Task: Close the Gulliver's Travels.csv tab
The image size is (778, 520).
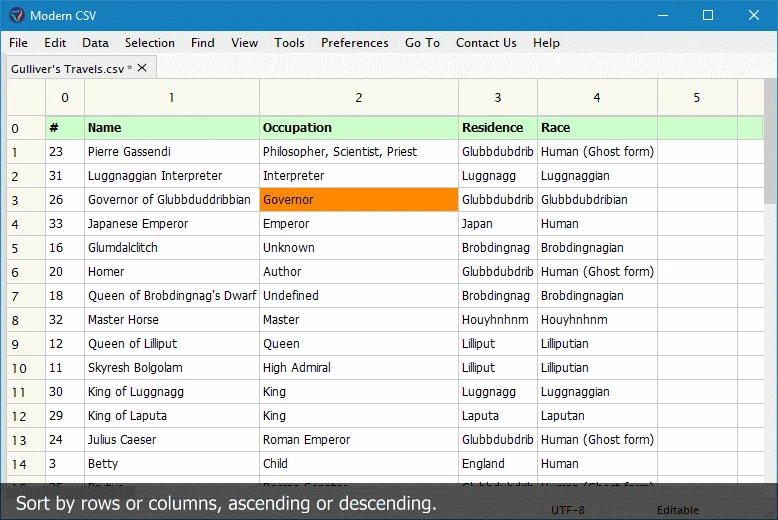Action: [x=142, y=67]
